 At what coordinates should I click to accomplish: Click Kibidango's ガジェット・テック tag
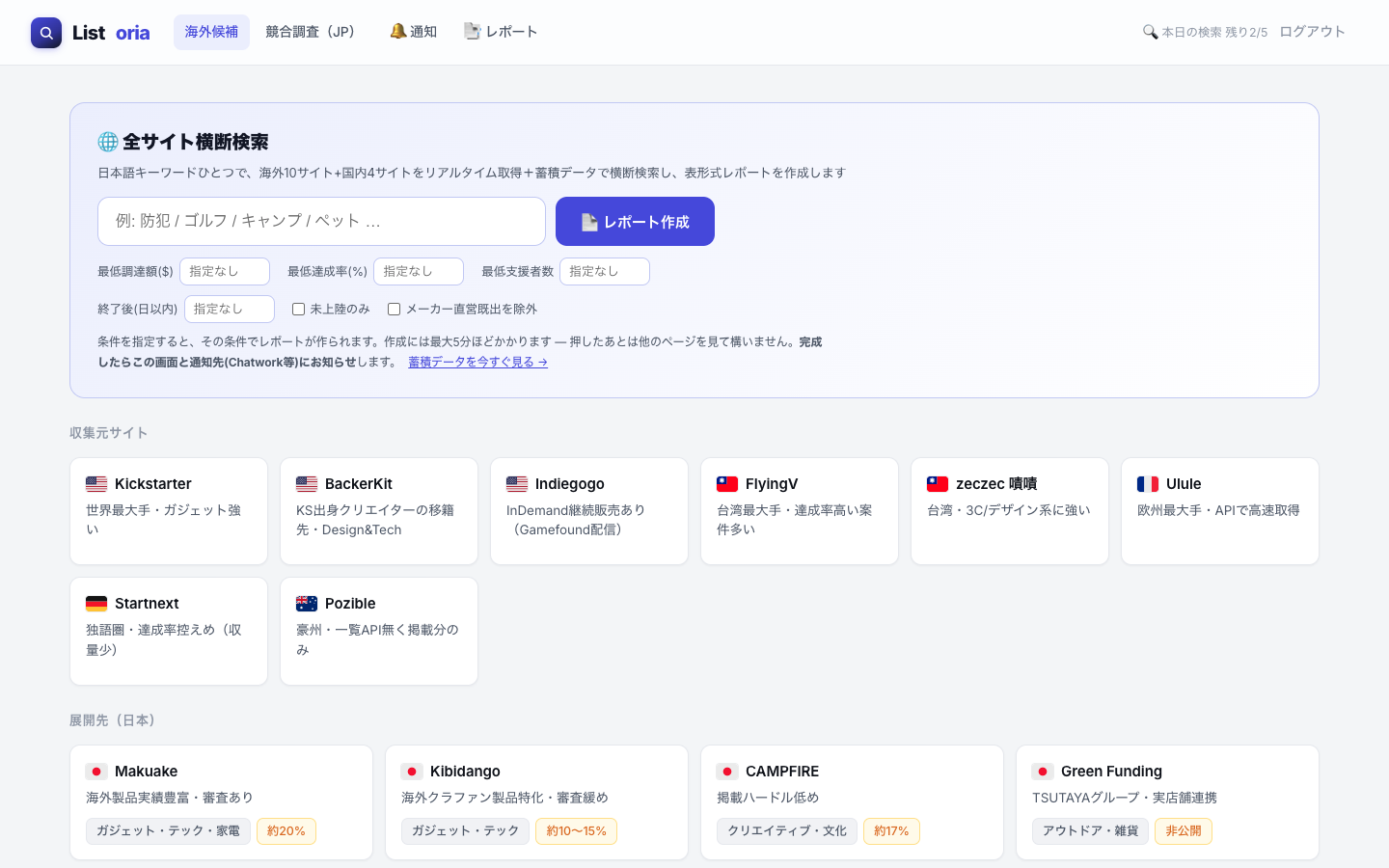pos(465,831)
